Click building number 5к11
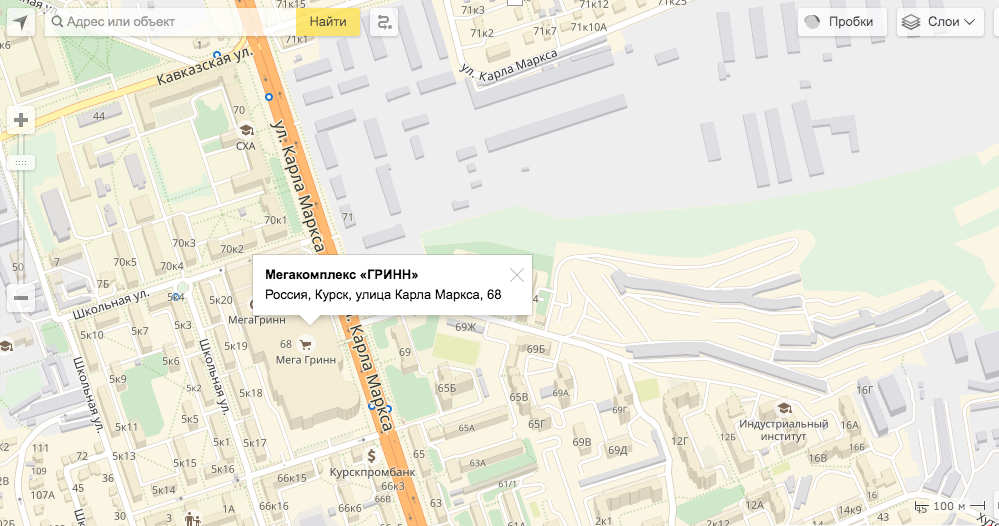The height and width of the screenshot is (526, 999). pos(126,427)
